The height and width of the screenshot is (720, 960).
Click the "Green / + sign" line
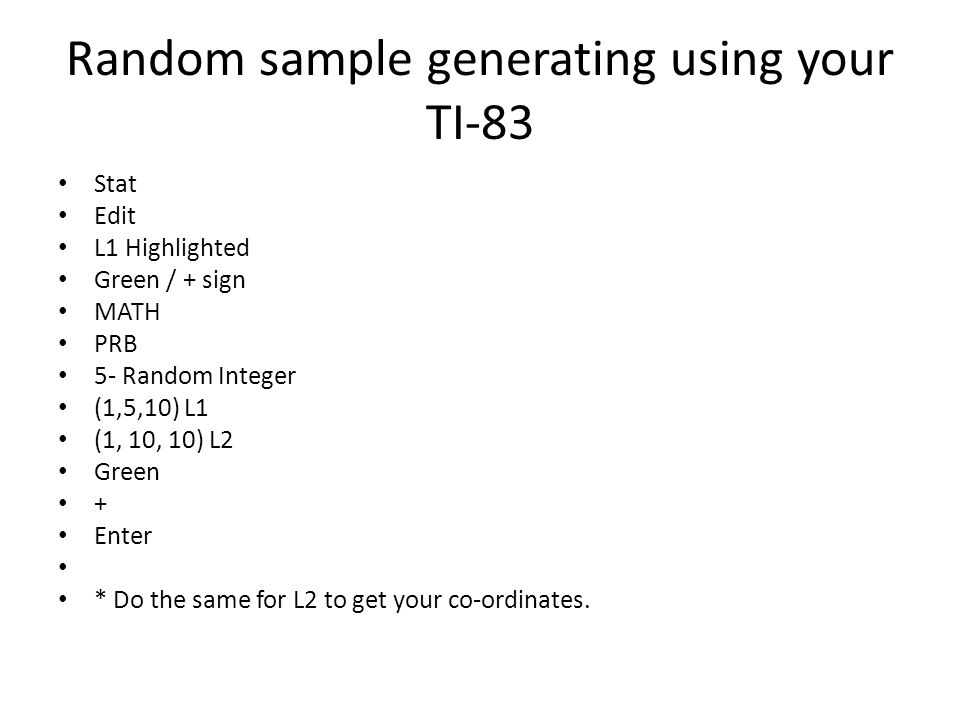[x=170, y=280]
